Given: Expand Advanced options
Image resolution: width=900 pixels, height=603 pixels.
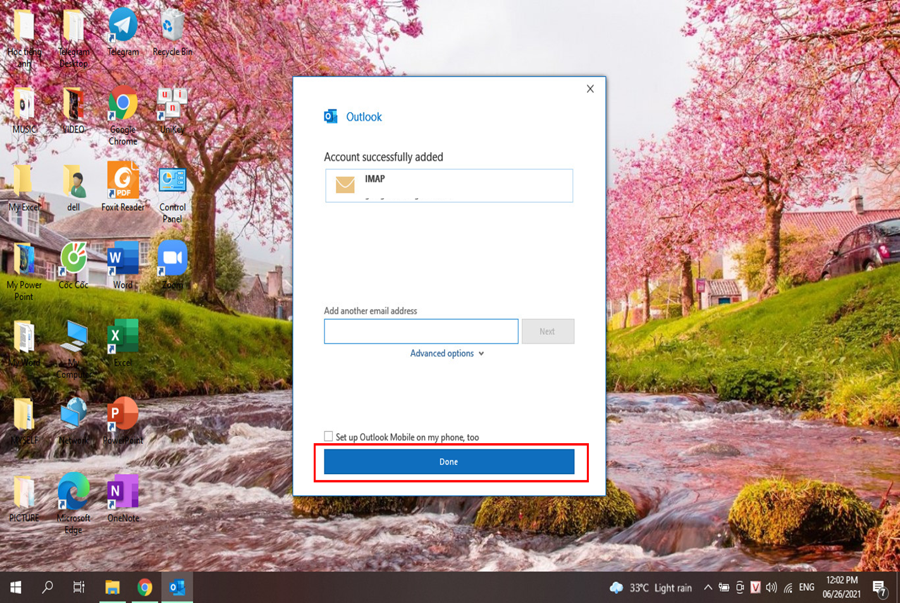Looking at the screenshot, I should (446, 353).
